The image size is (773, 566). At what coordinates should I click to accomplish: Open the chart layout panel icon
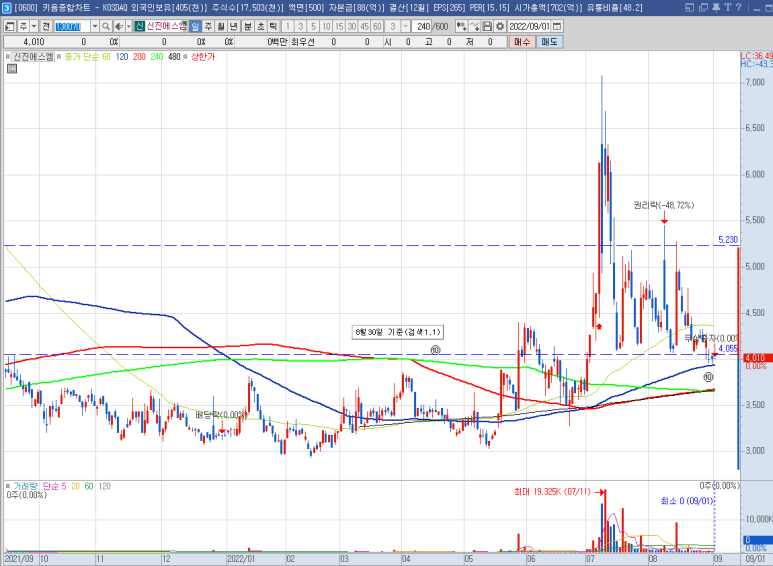click(9, 27)
